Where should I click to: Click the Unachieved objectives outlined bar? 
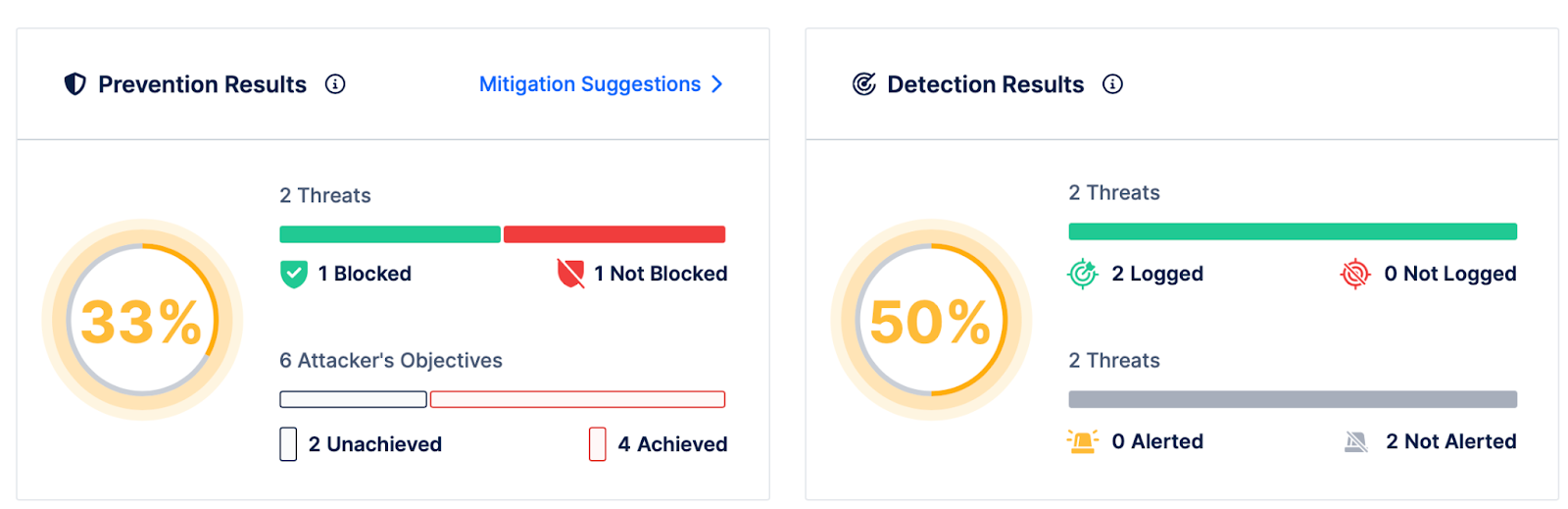click(353, 399)
